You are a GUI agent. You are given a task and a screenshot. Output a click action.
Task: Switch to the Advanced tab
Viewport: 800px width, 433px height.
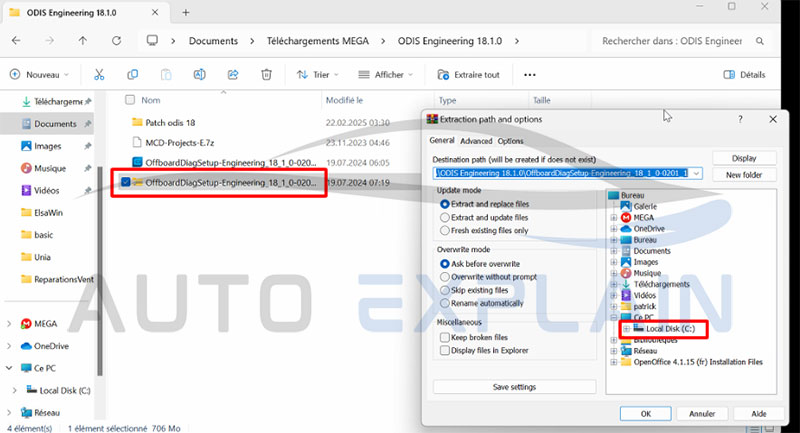click(x=476, y=141)
